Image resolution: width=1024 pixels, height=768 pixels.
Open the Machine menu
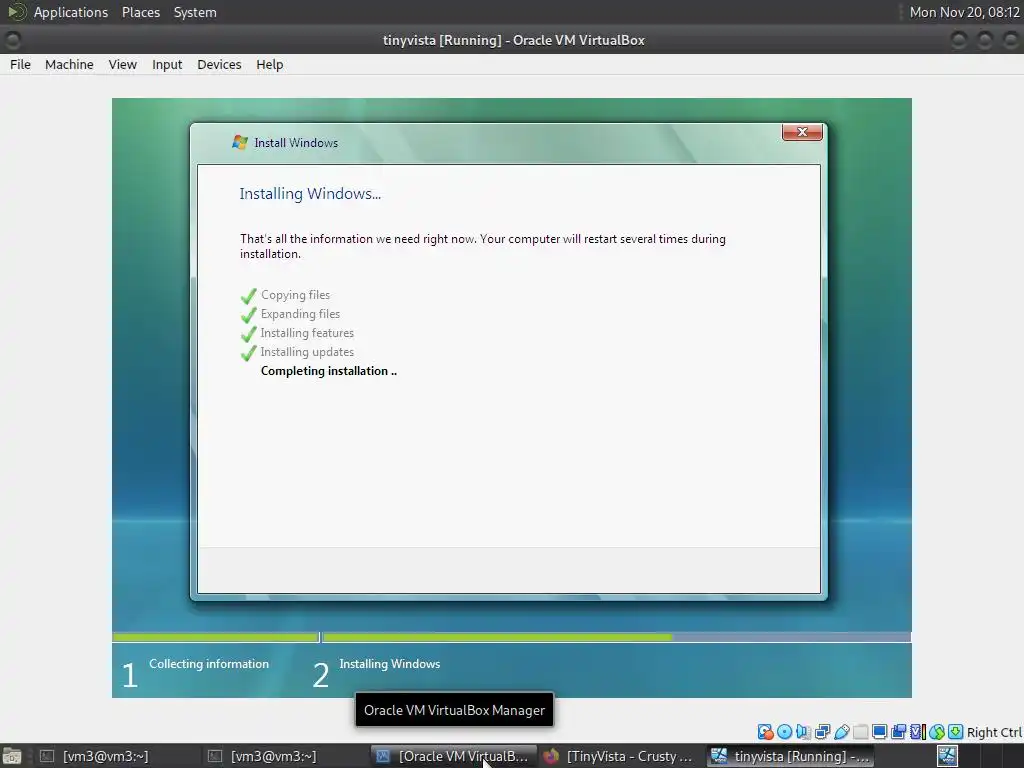69,65
